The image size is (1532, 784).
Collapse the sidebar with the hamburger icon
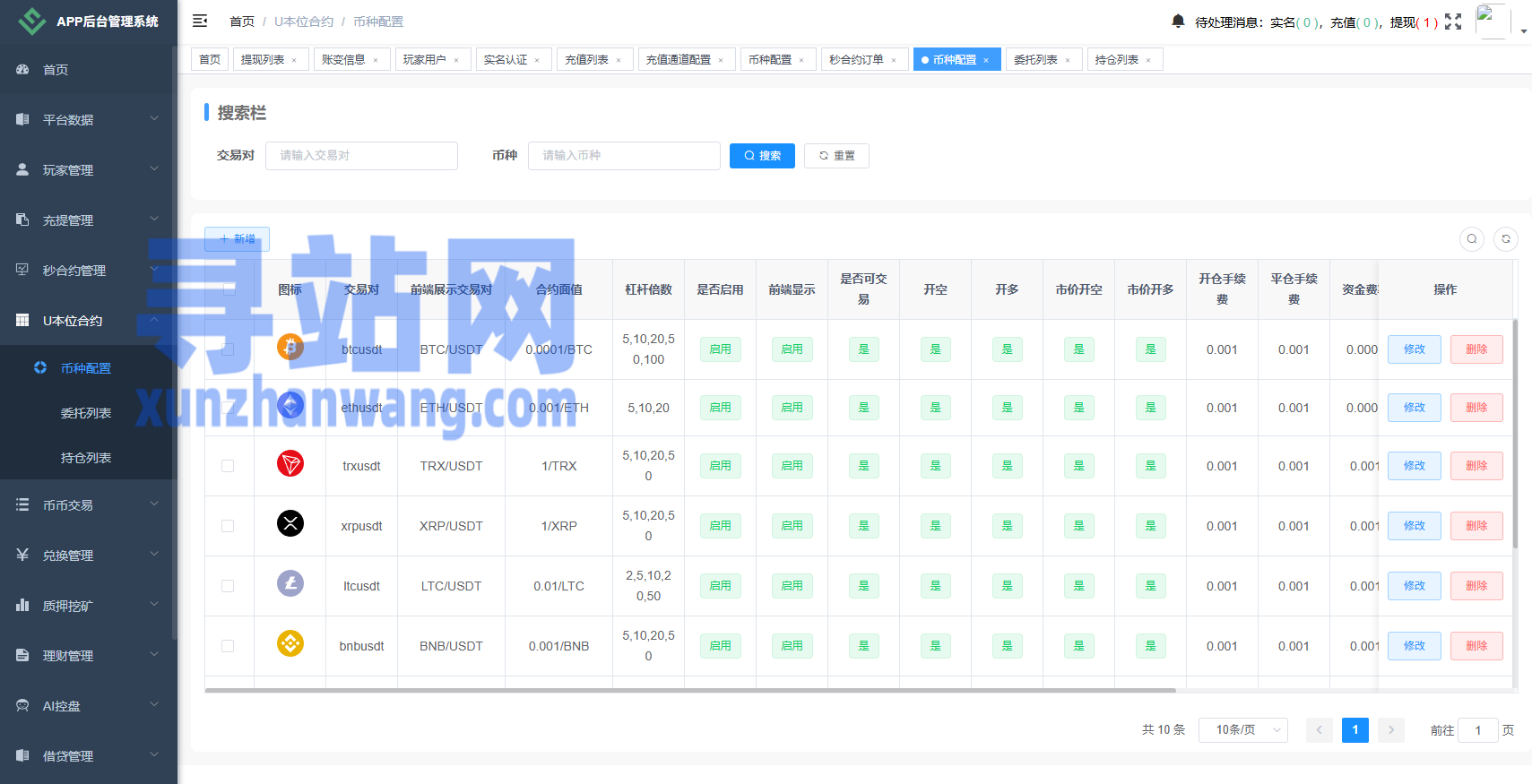pyautogui.click(x=200, y=21)
